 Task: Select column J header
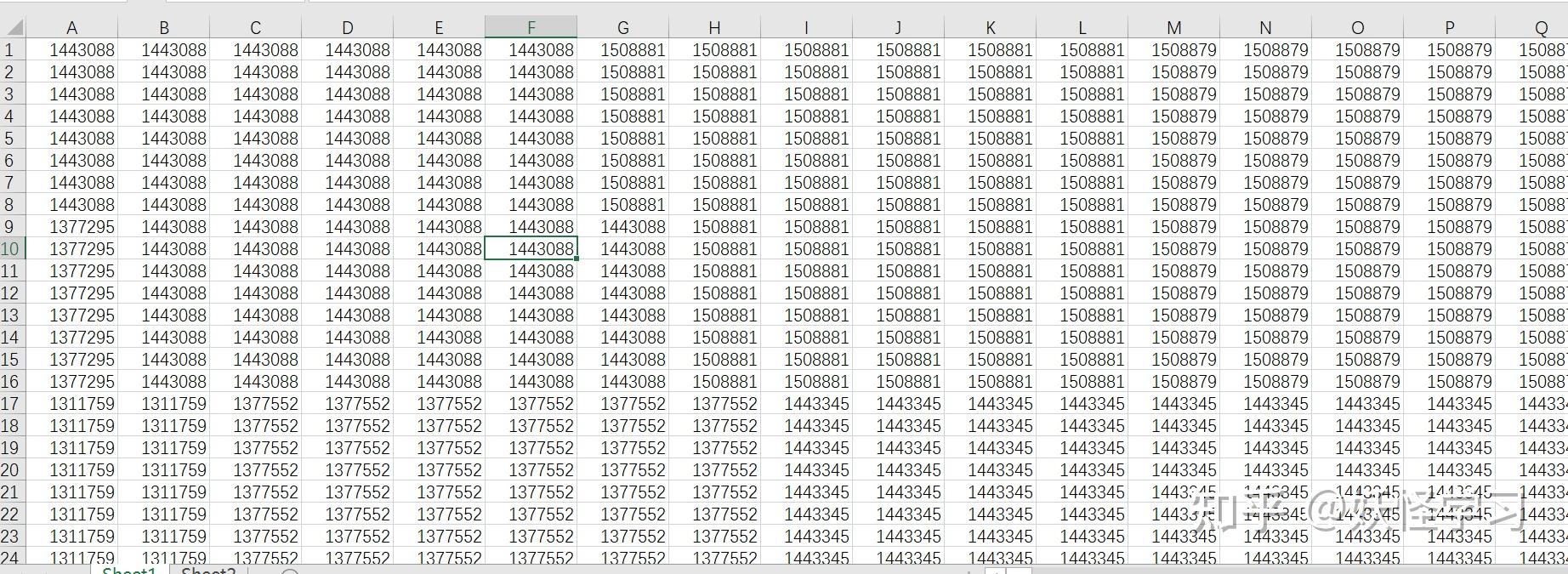coord(898,27)
